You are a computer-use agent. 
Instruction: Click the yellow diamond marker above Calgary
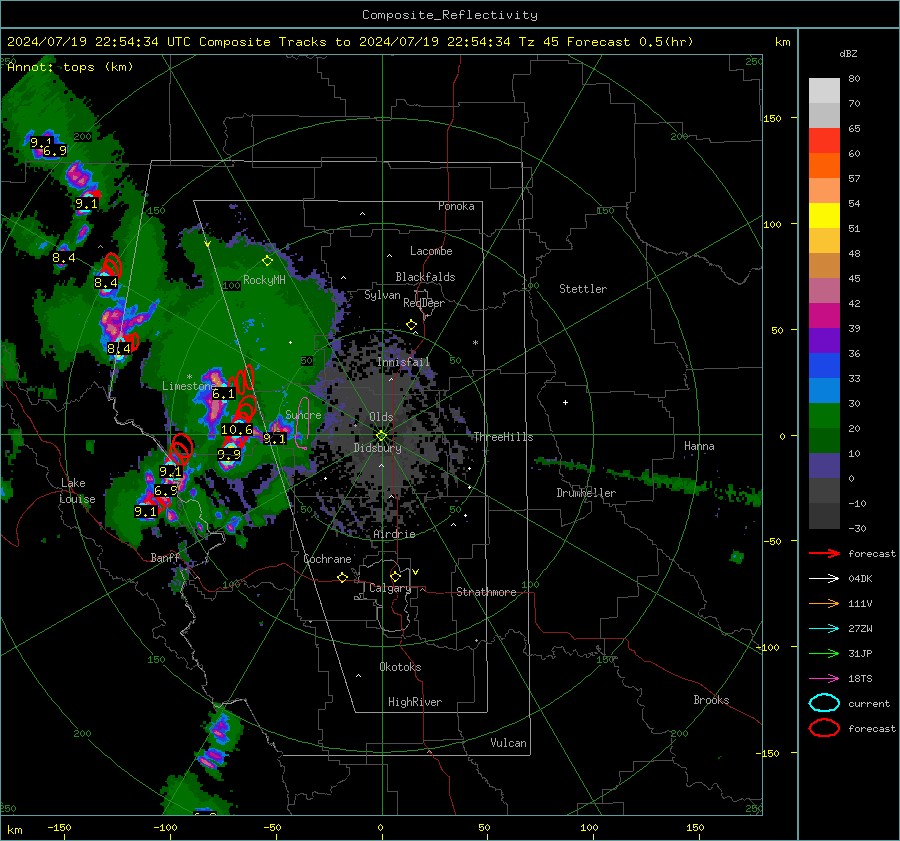[395, 576]
